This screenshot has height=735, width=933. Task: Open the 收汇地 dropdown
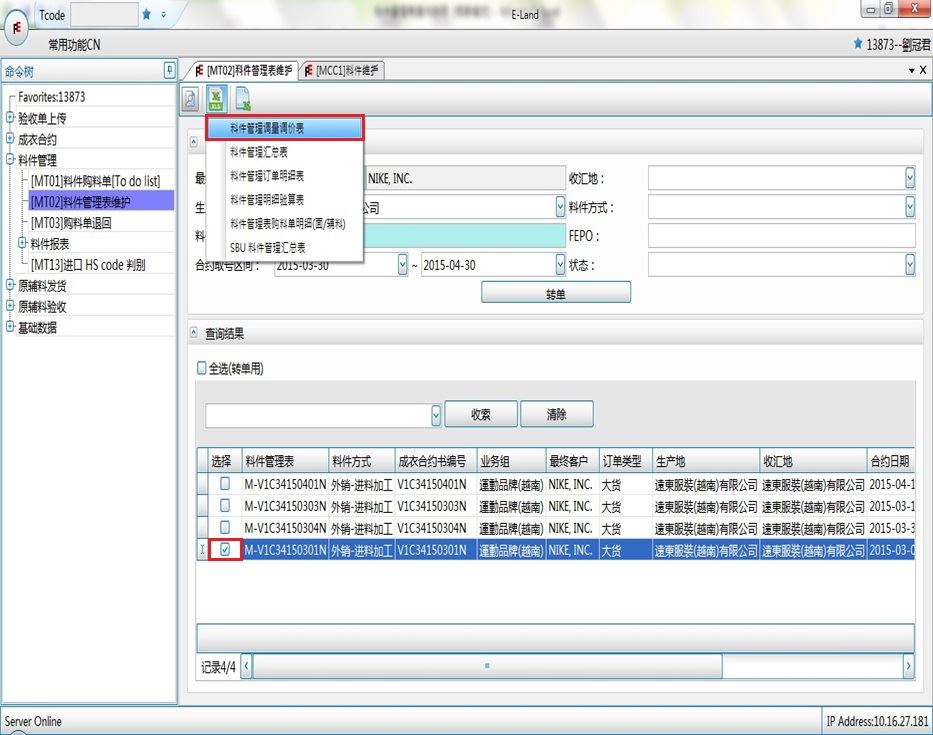[909, 178]
